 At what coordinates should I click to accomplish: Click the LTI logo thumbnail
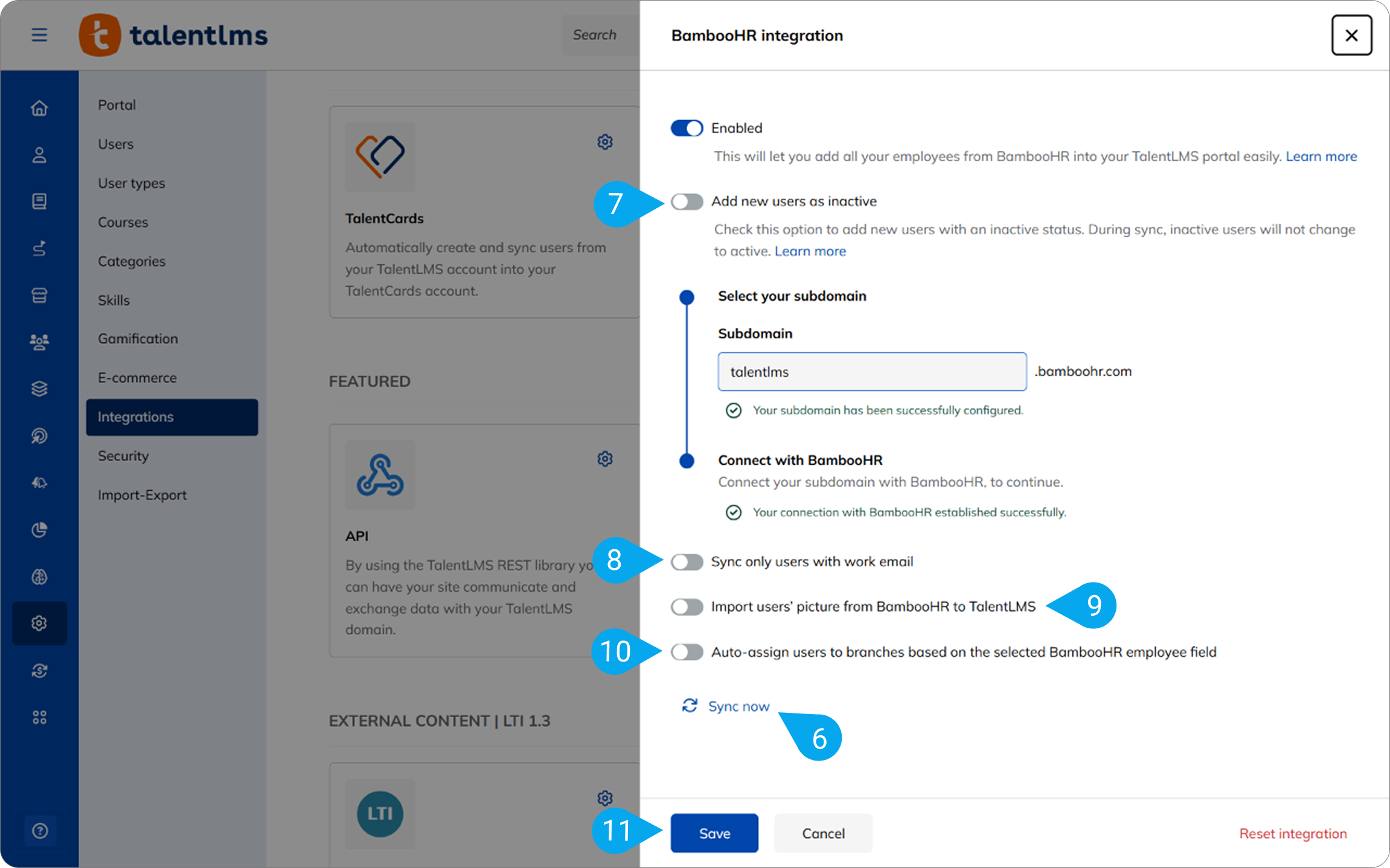(380, 814)
